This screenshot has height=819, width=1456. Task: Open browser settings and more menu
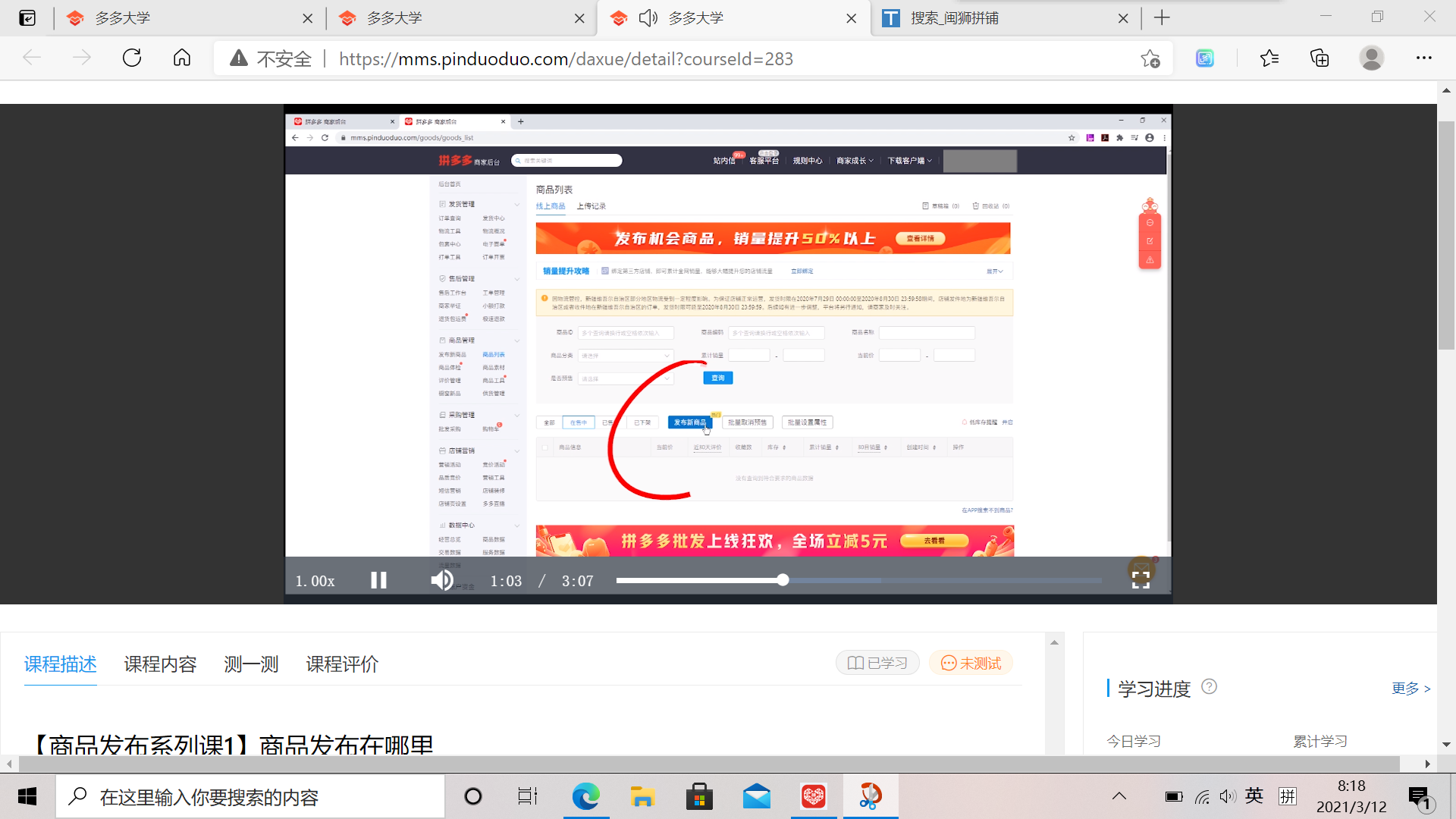pyautogui.click(x=1424, y=58)
